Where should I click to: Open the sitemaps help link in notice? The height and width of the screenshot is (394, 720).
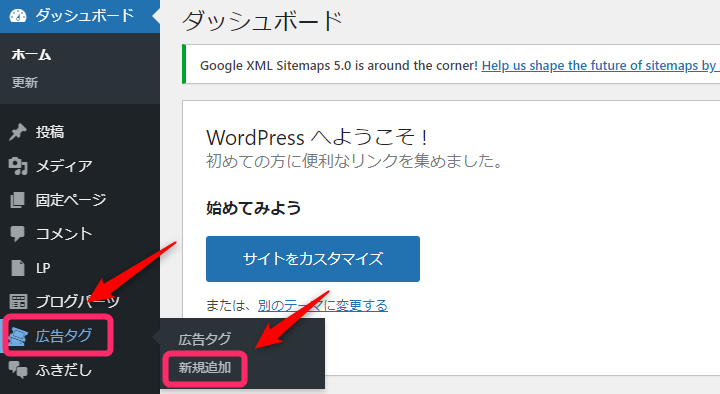coord(601,66)
